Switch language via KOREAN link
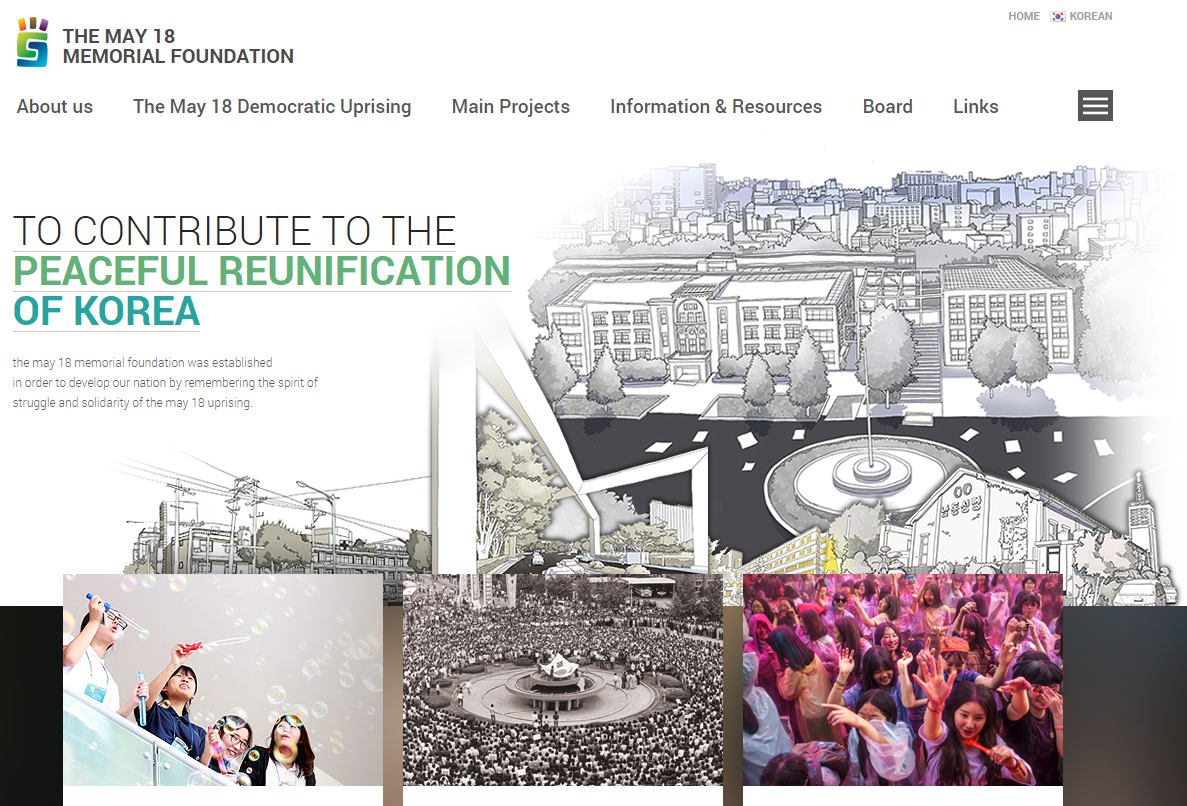 1091,17
